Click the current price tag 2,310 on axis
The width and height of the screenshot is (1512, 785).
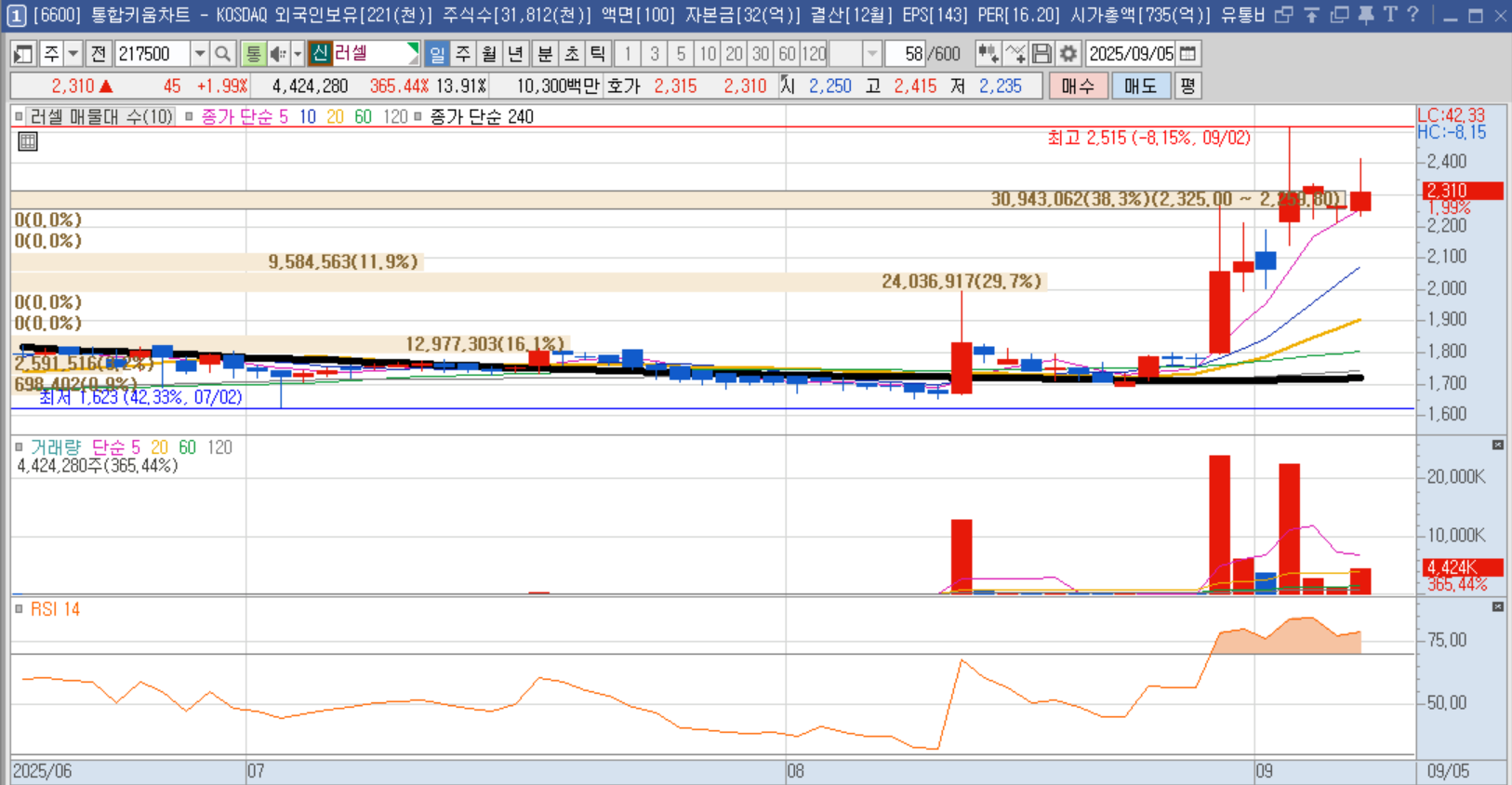1463,191
